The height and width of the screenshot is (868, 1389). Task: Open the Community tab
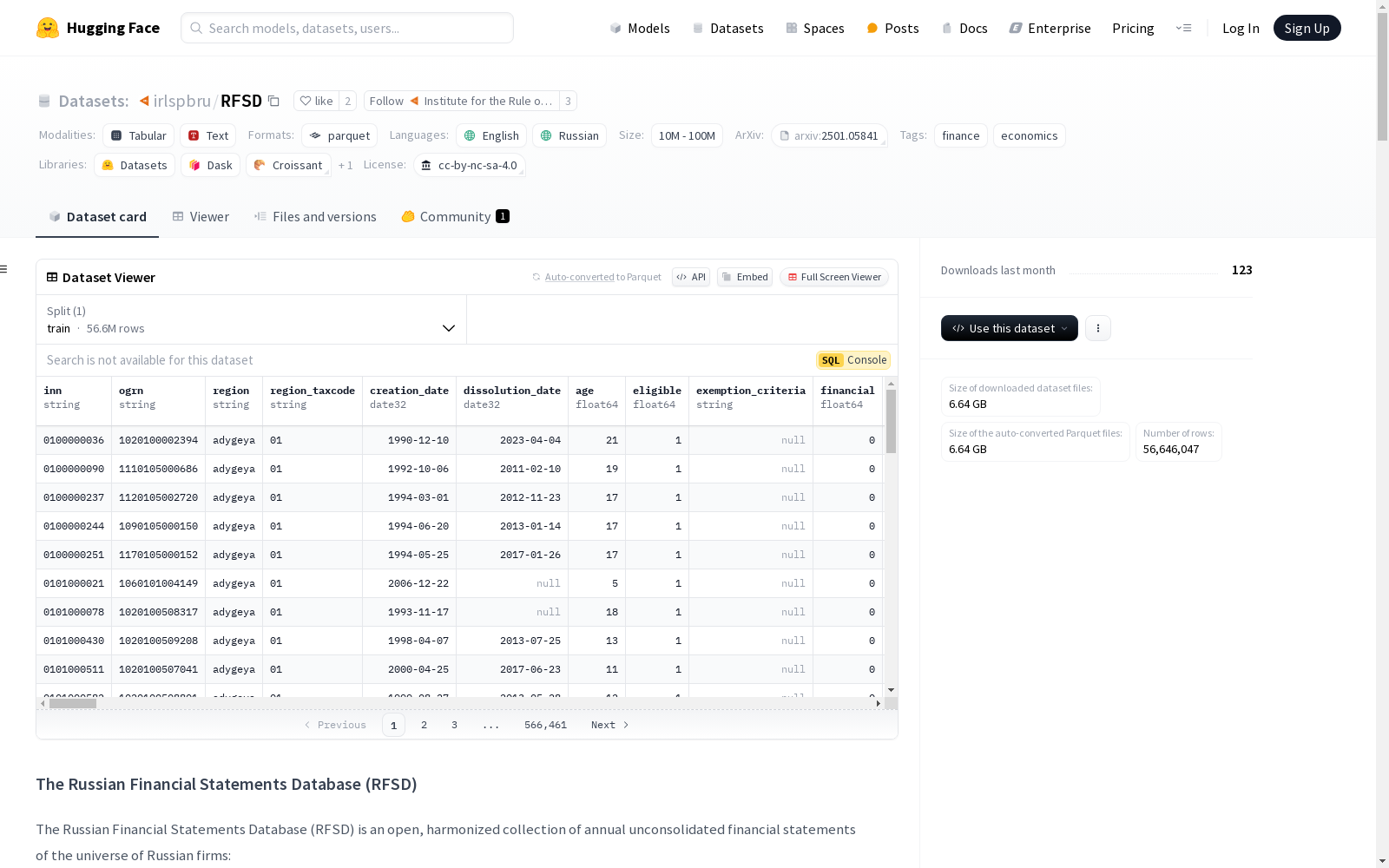point(455,217)
